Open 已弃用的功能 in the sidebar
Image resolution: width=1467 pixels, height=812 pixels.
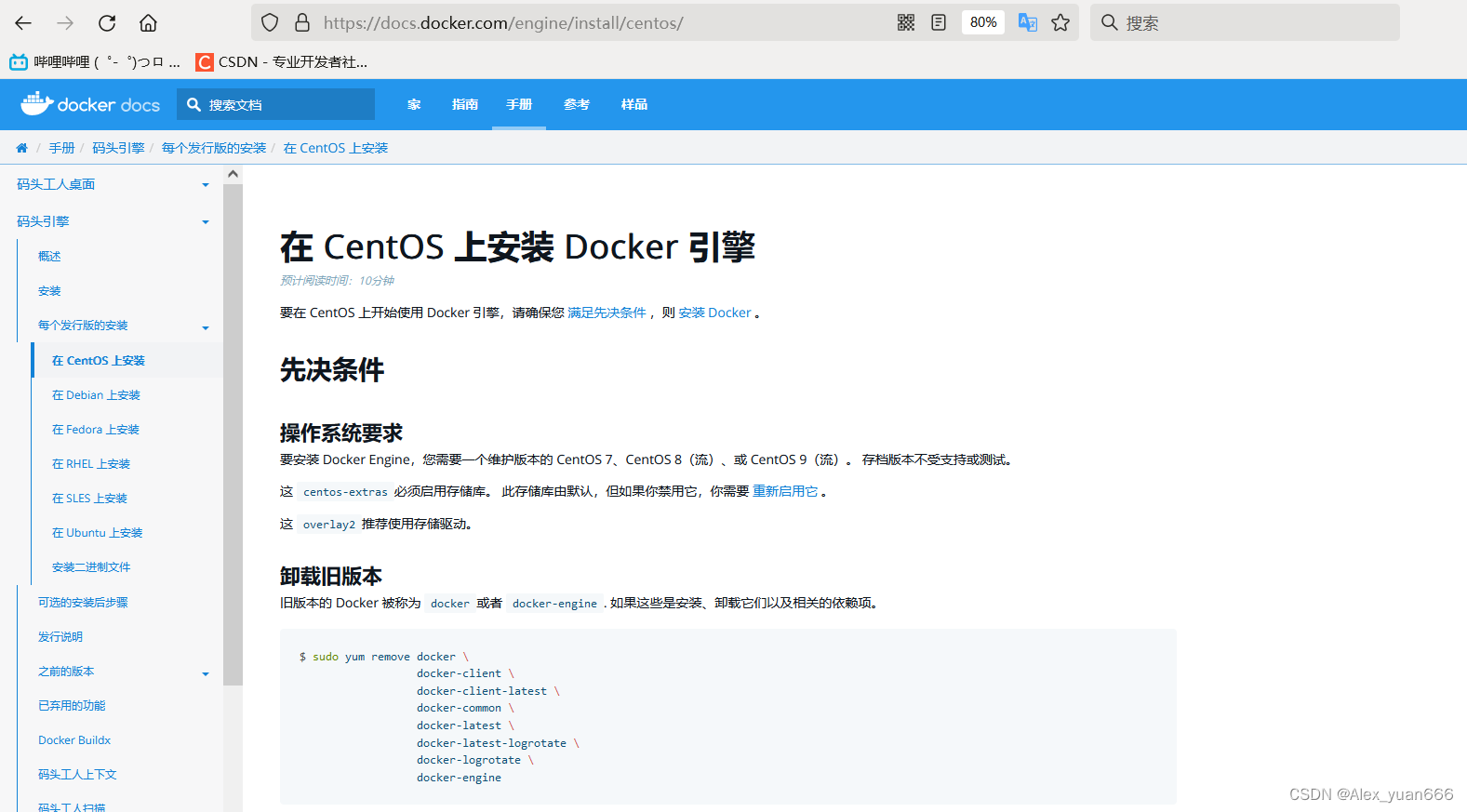(72, 706)
